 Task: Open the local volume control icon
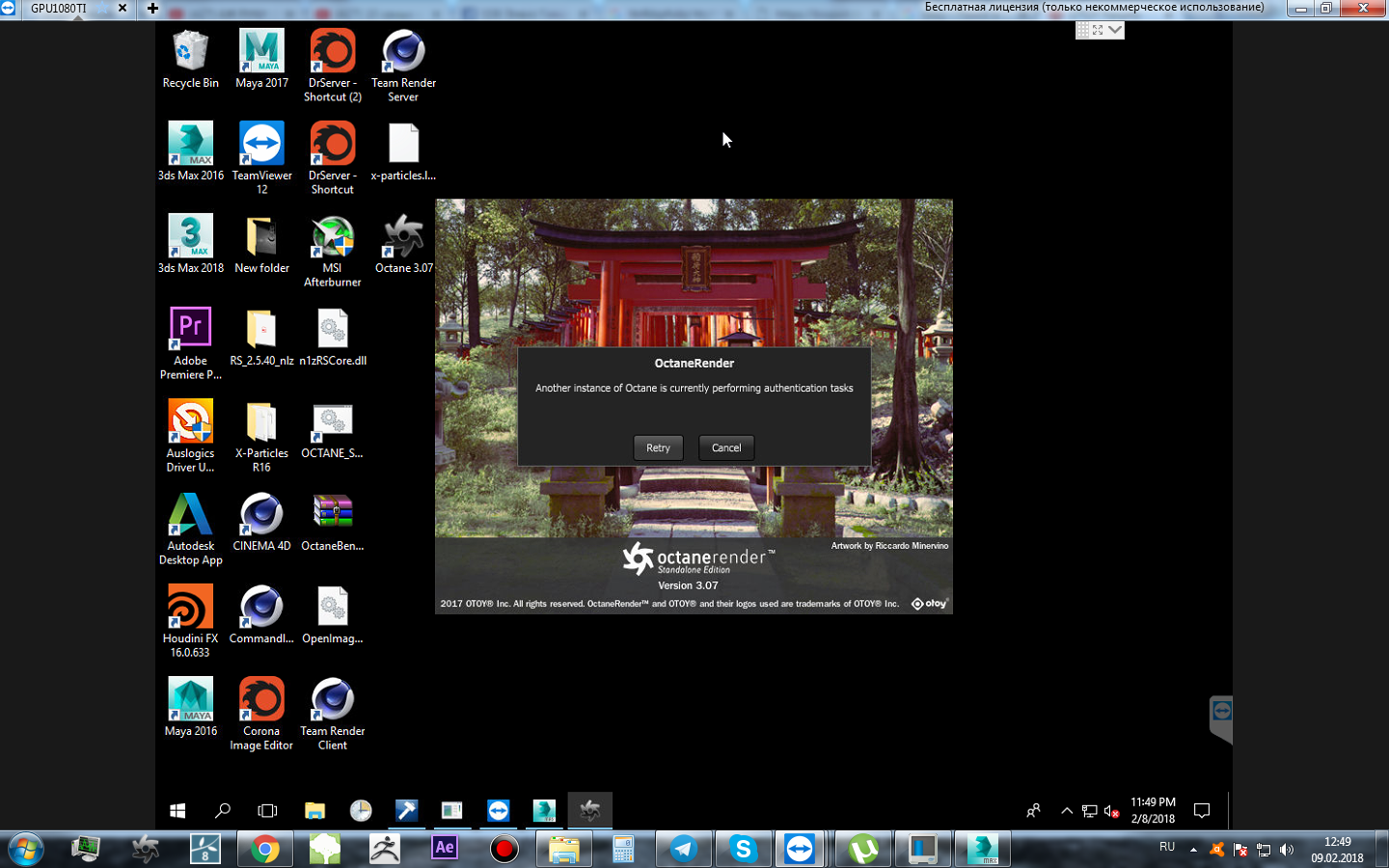(x=1286, y=850)
